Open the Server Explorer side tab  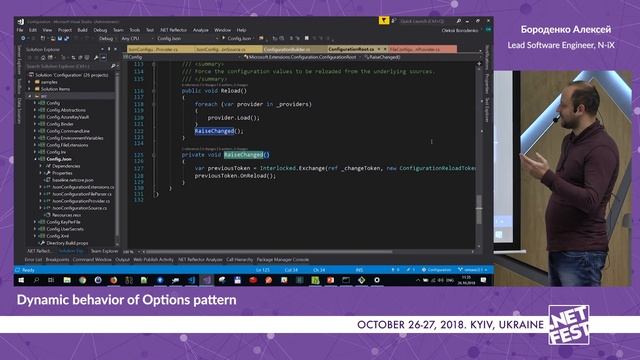pos(19,60)
